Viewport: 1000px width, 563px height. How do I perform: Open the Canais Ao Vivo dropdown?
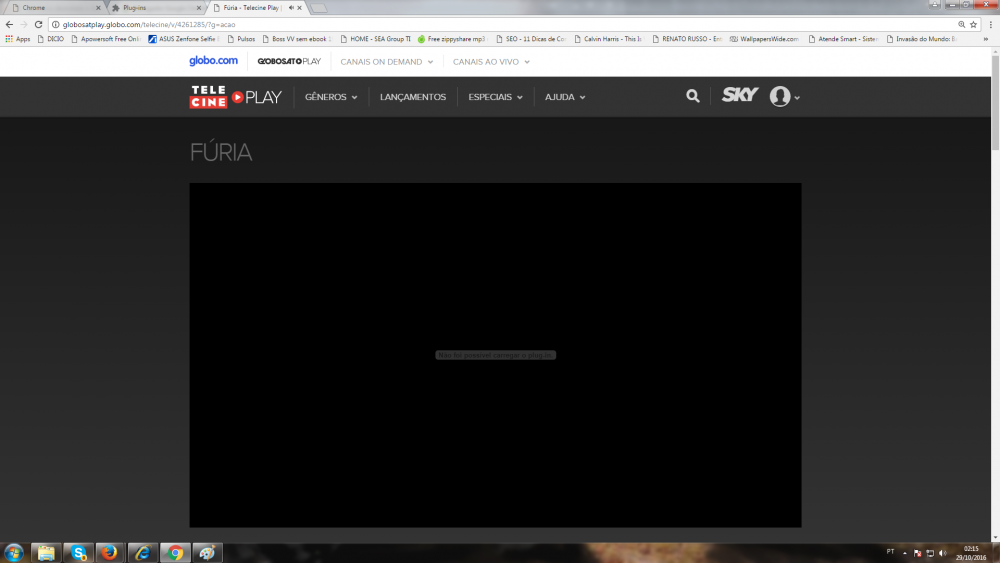pos(490,61)
